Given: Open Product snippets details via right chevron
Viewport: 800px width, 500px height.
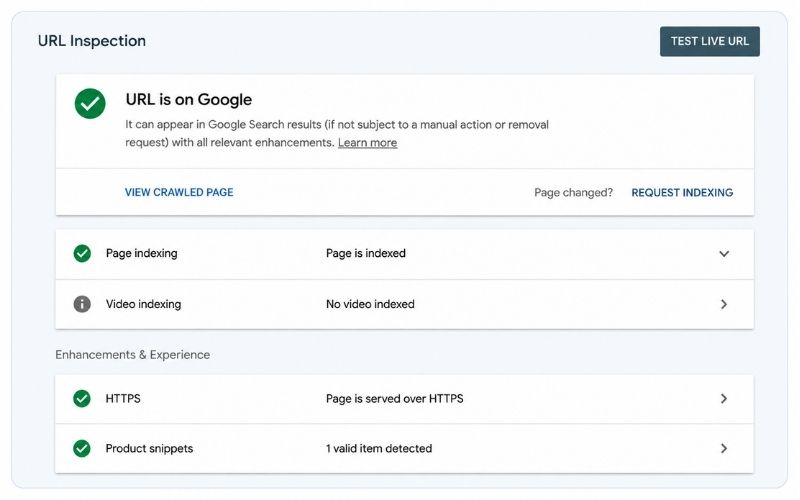Looking at the screenshot, I should [x=724, y=448].
